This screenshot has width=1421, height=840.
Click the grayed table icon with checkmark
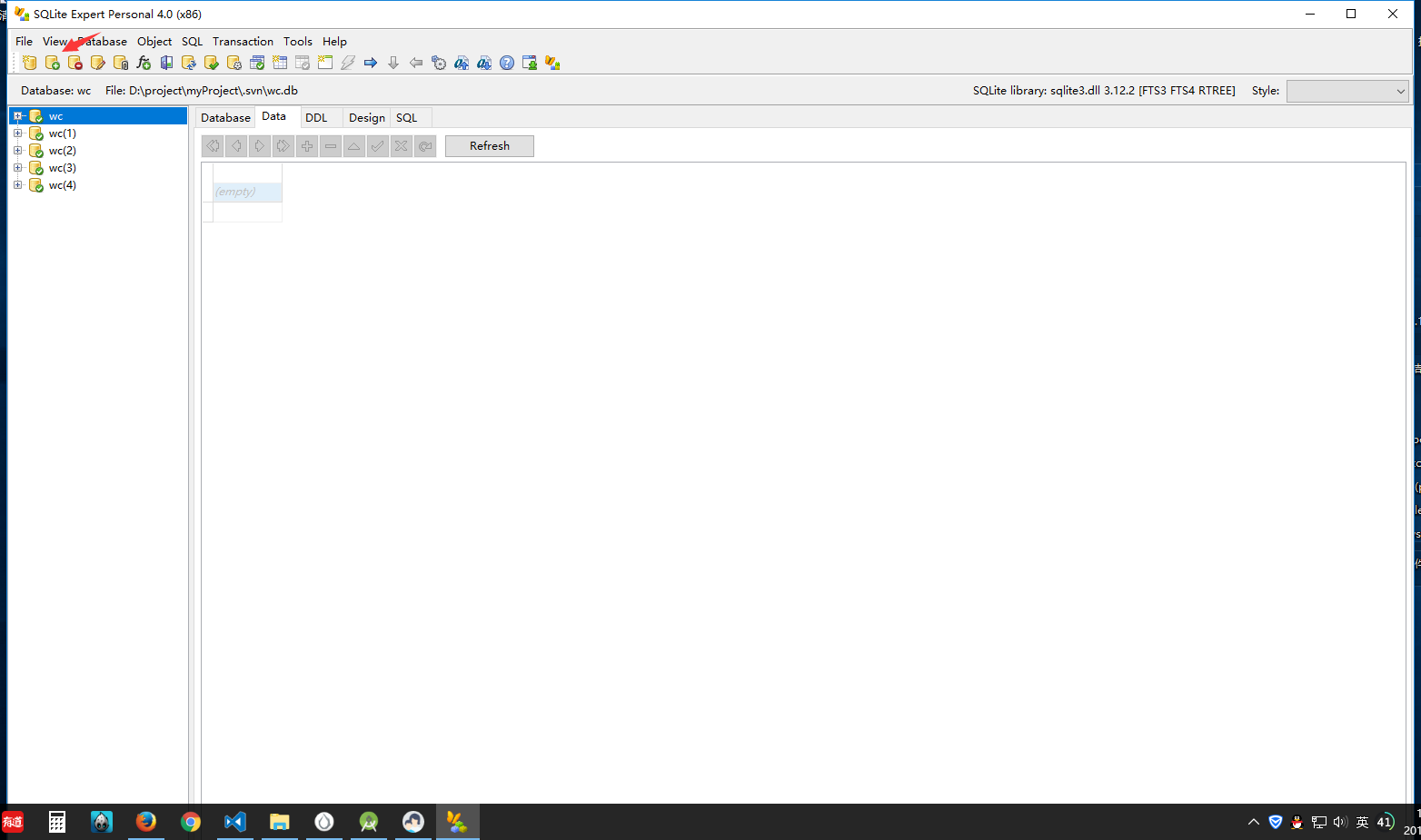(x=303, y=63)
